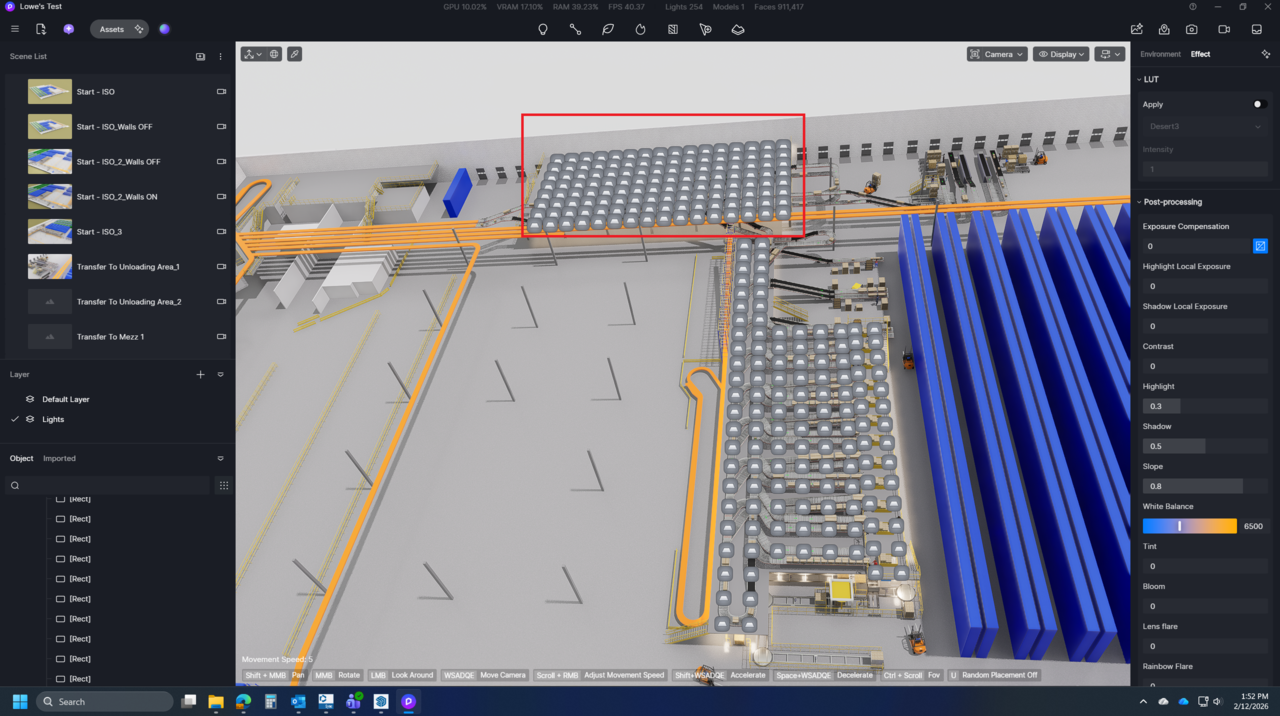Open the grid view icon beside object search
The image size is (1280, 716).
tap(224, 485)
